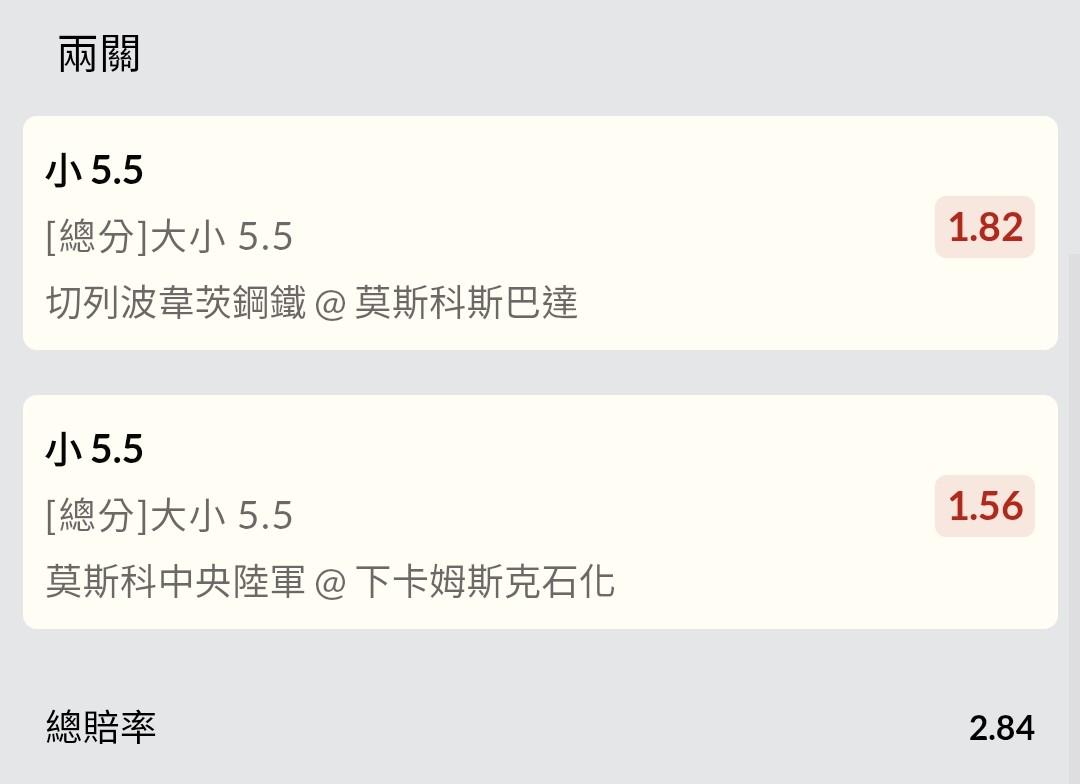Click @ symbol between 切列波韋茨鋼鐵 and 莫斯科斯巴達

(330, 303)
